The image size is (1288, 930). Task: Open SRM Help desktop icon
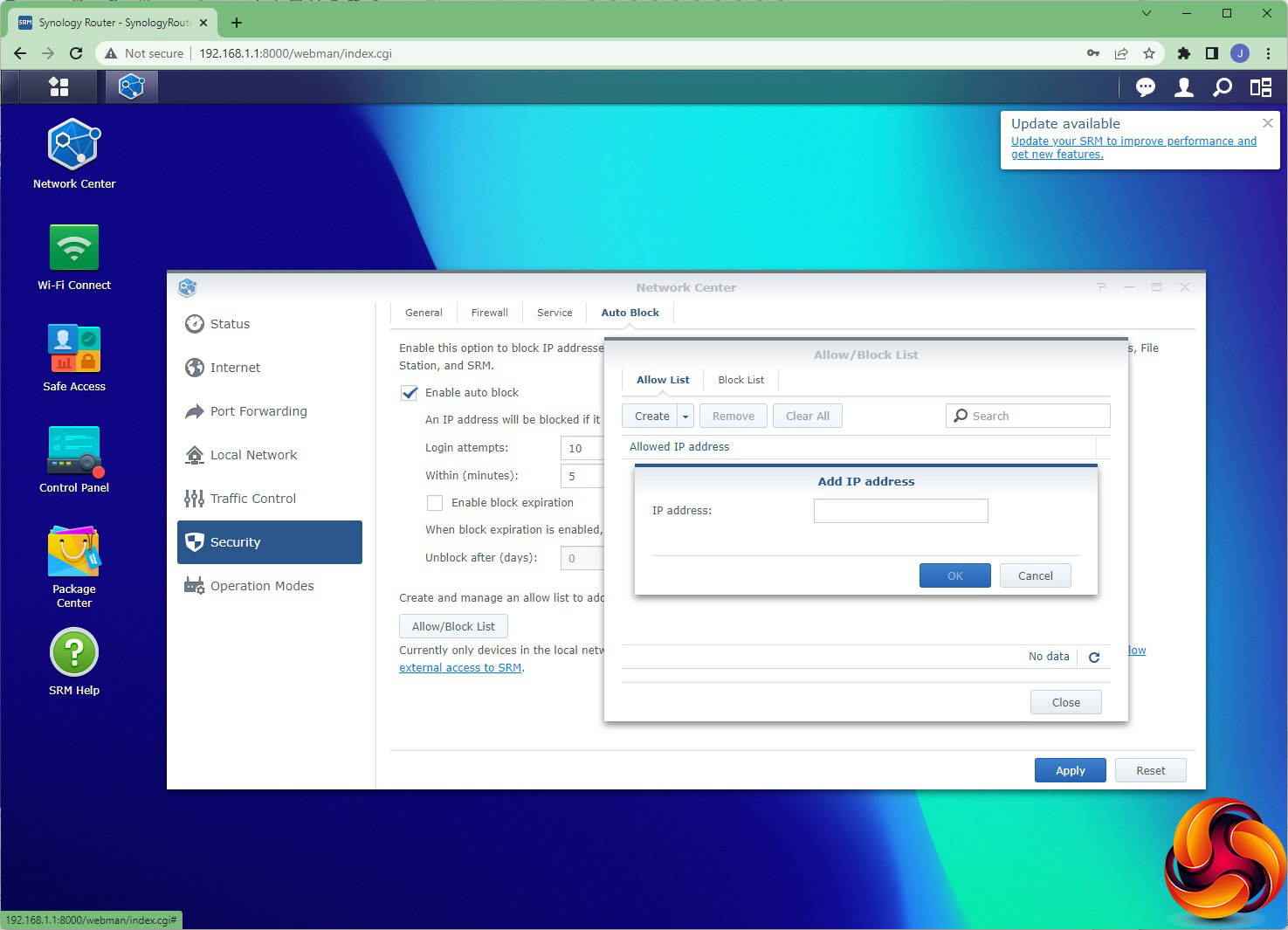tap(74, 663)
